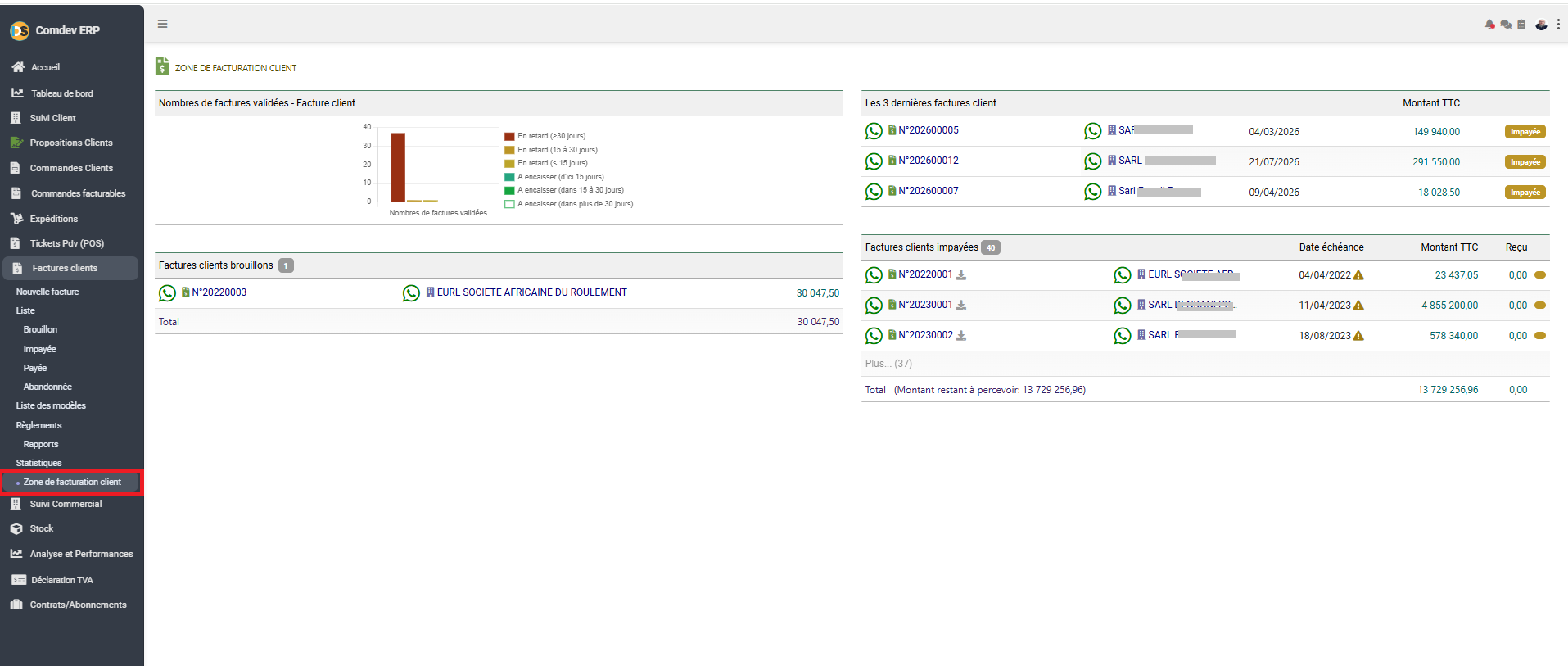Click WhatsApp icon beside the SAF customer
The image size is (1568, 666).
click(x=1092, y=131)
